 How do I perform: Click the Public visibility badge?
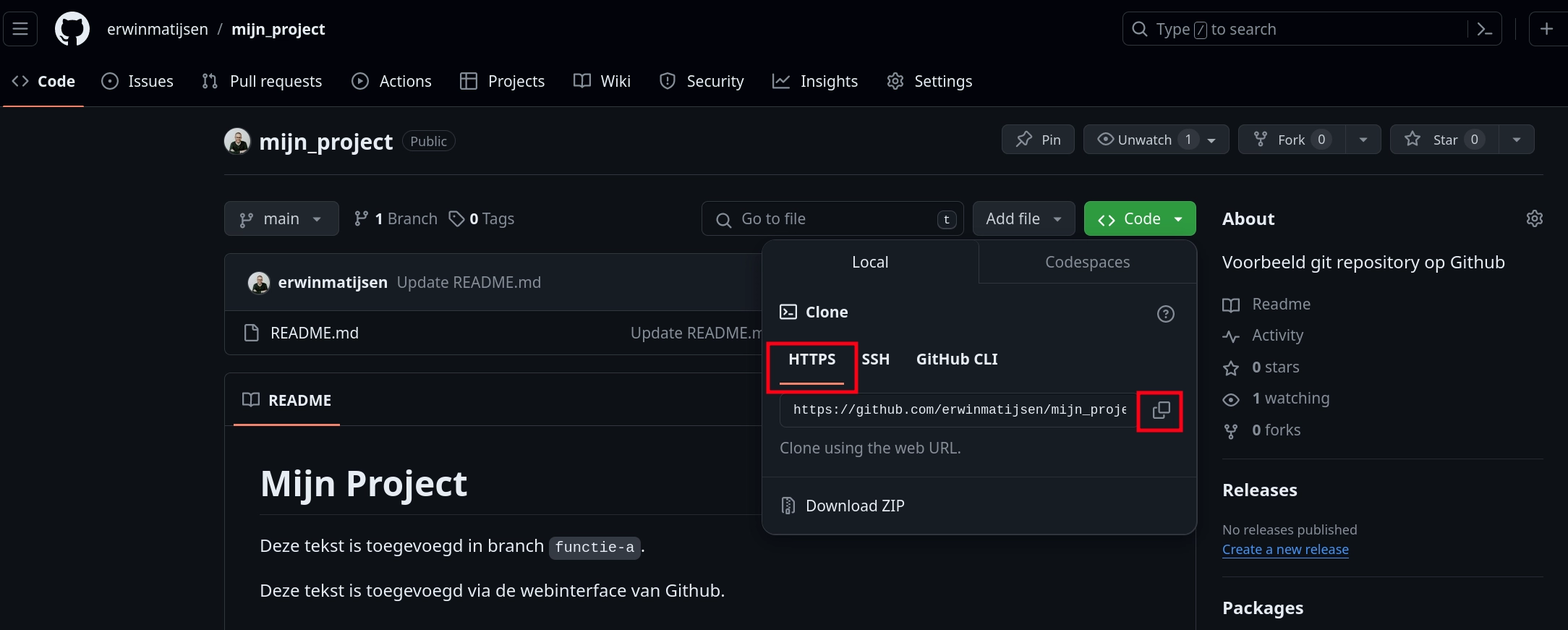pos(428,141)
